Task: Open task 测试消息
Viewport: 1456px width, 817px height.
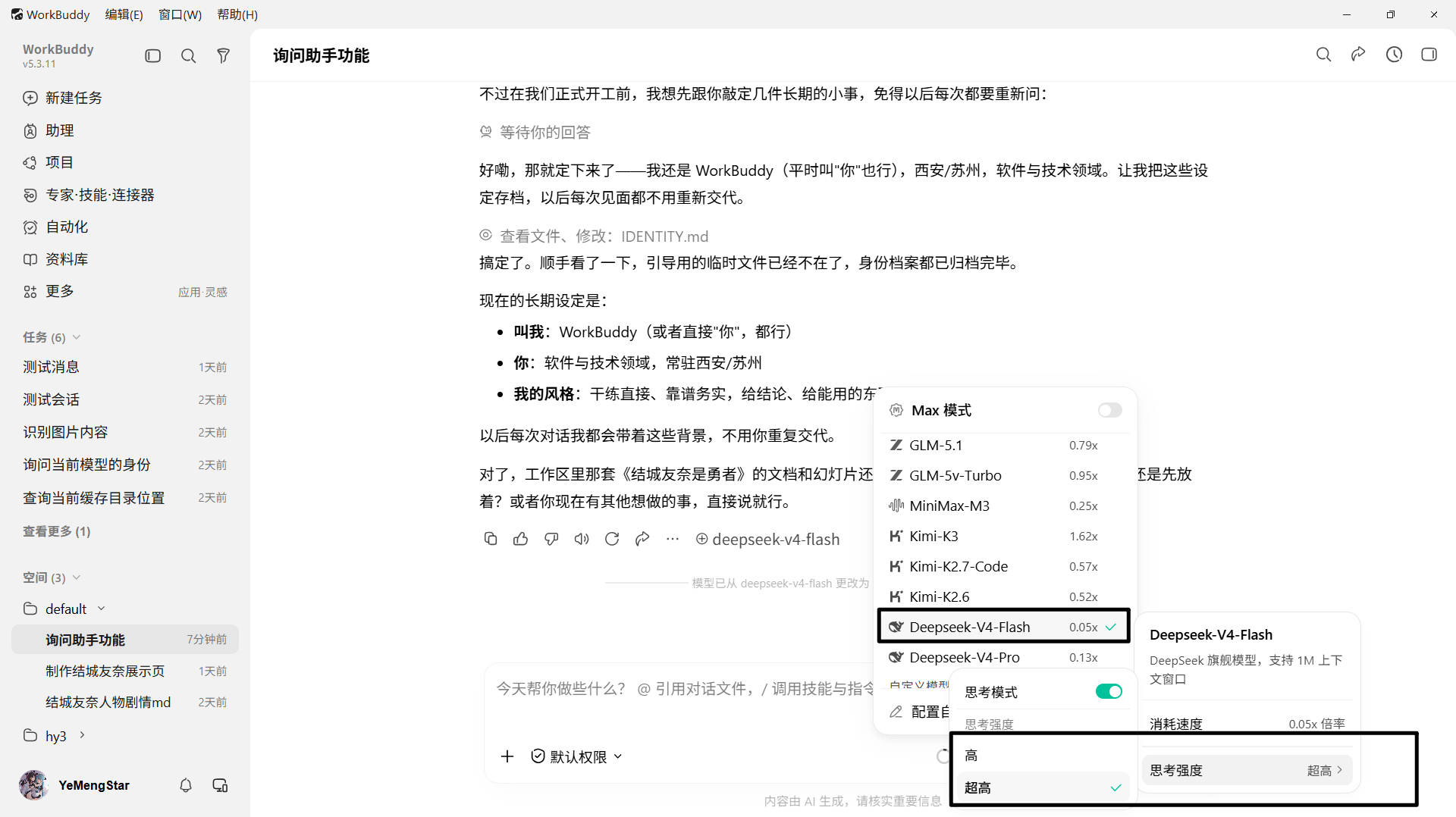Action: pos(125,367)
